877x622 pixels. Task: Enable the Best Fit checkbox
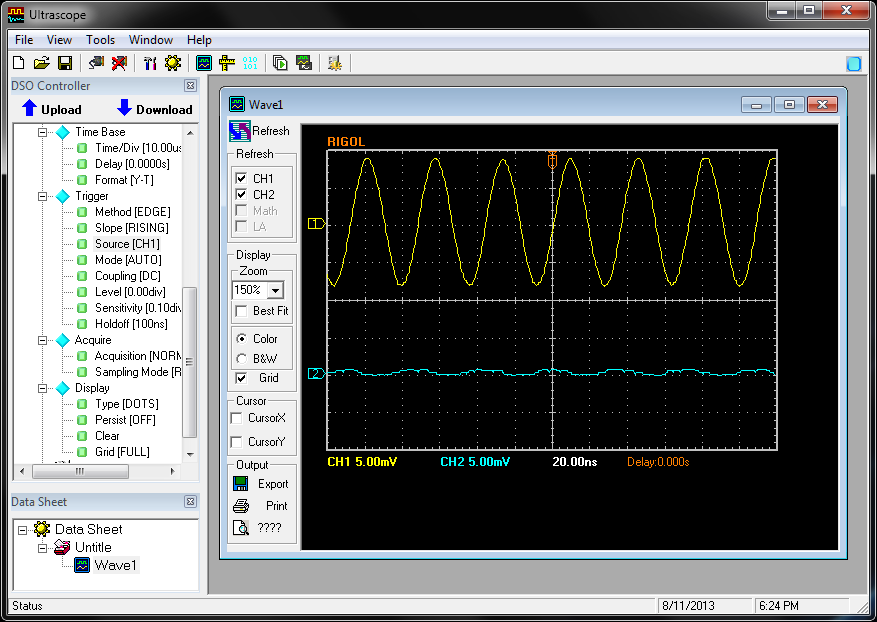pyautogui.click(x=240, y=311)
